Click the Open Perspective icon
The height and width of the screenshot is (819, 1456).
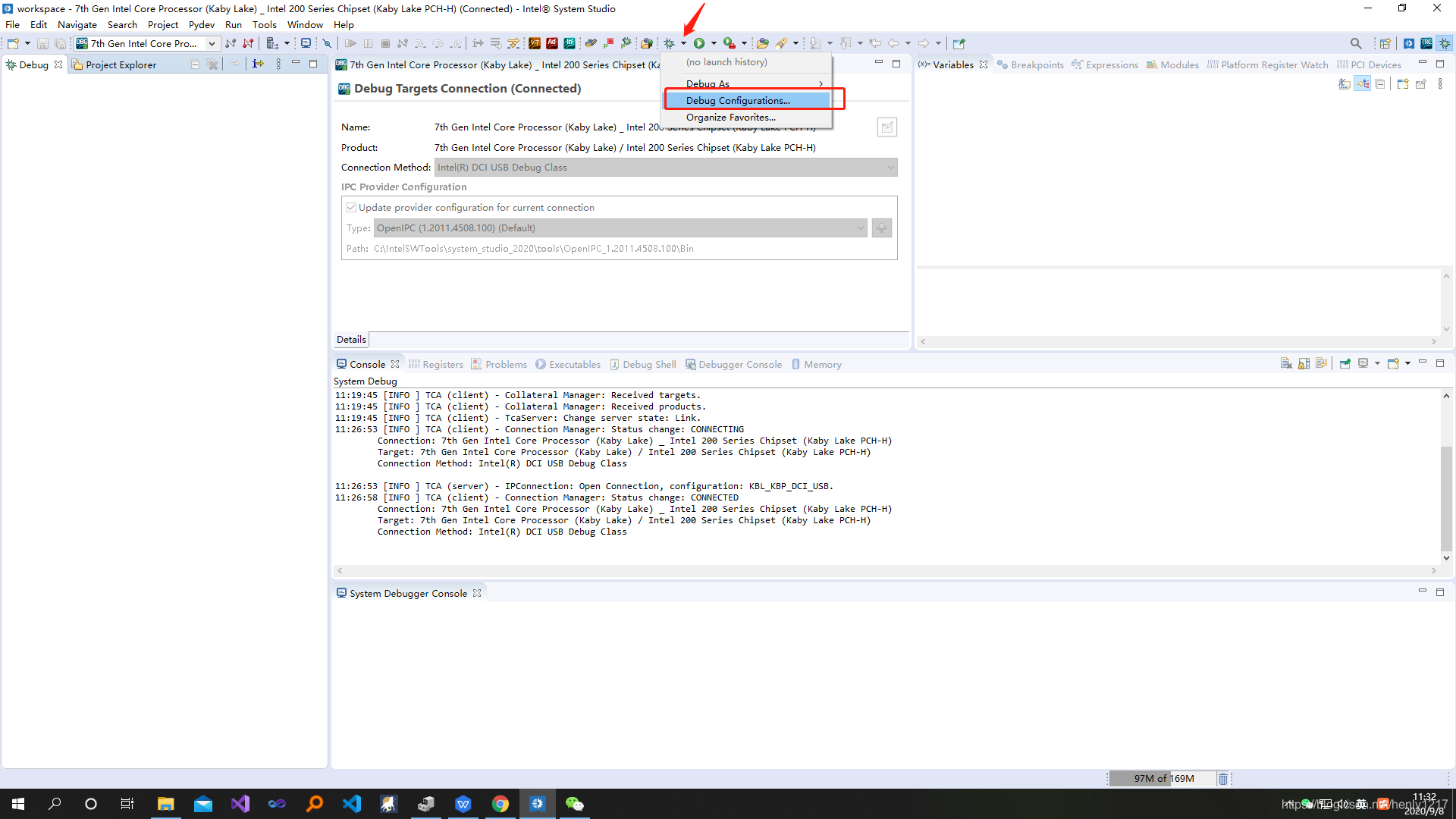pos(1385,43)
